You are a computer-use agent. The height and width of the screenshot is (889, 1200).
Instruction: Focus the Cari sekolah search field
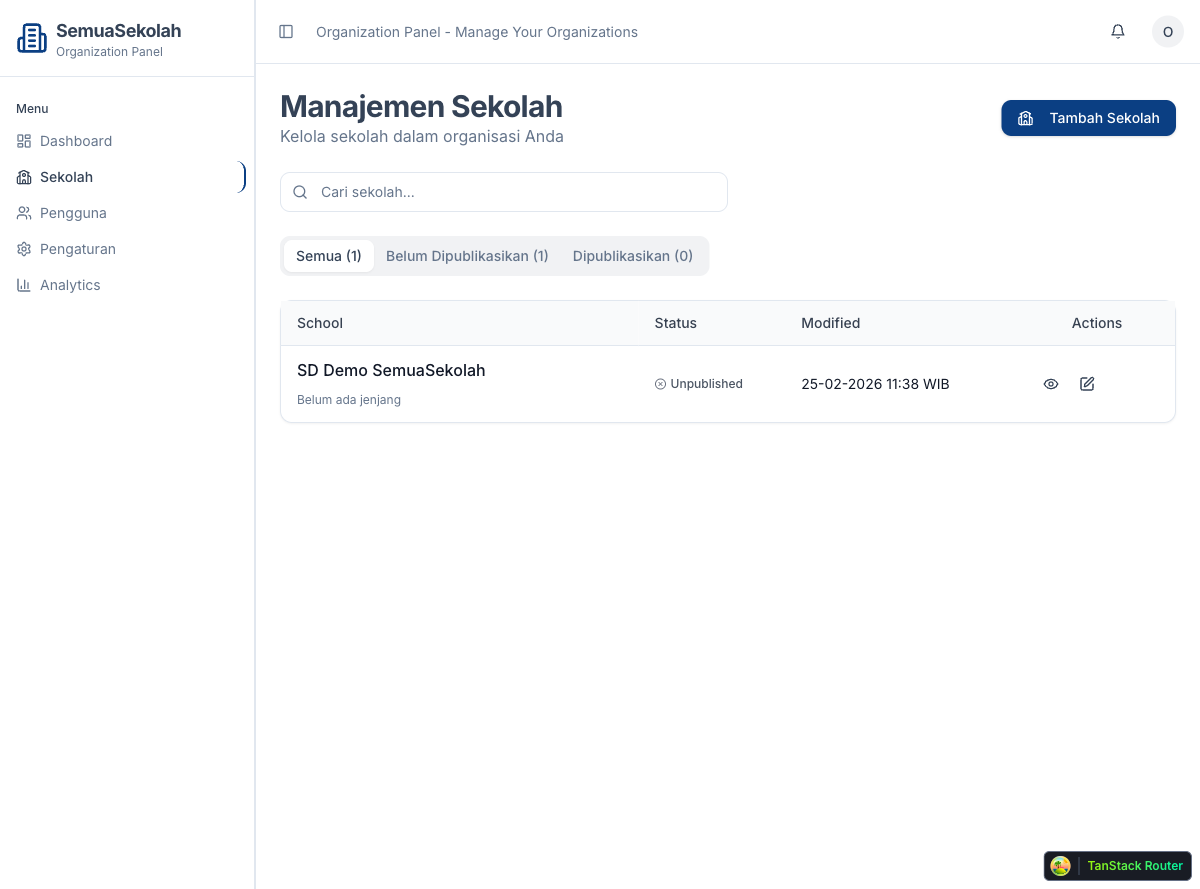(515, 192)
